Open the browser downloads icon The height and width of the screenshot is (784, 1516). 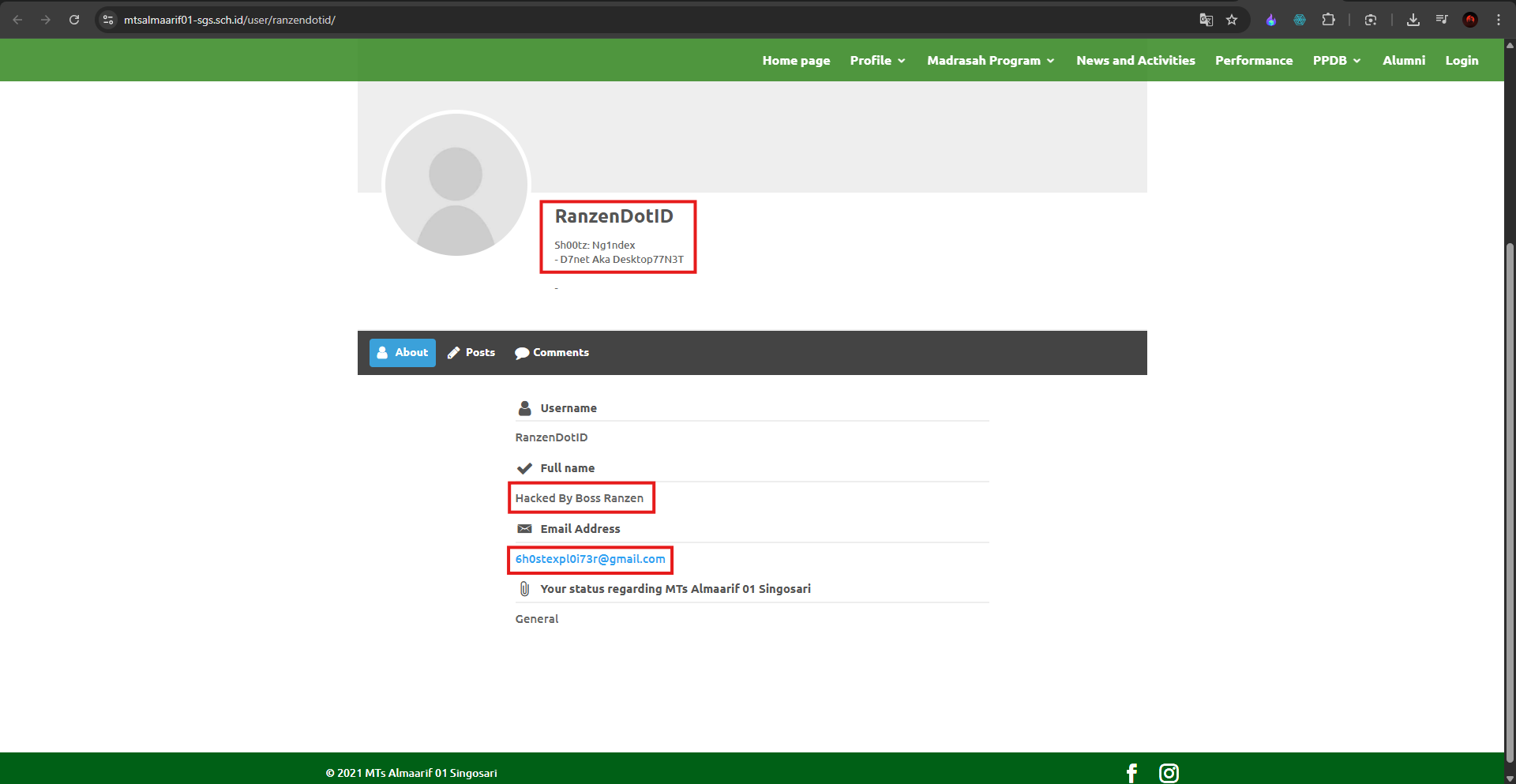[x=1413, y=20]
